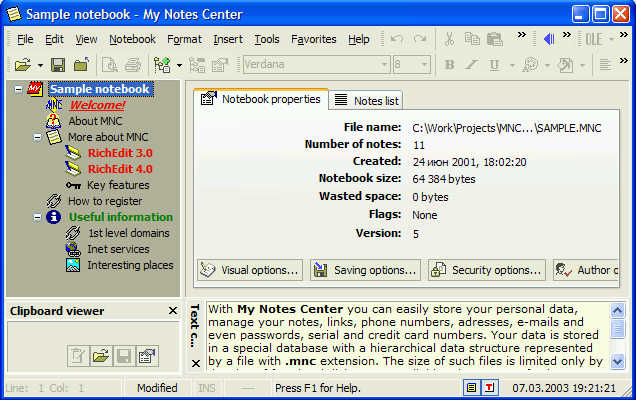Image resolution: width=636 pixels, height=400 pixels.
Task: Click the OLE object button
Action: tap(594, 39)
